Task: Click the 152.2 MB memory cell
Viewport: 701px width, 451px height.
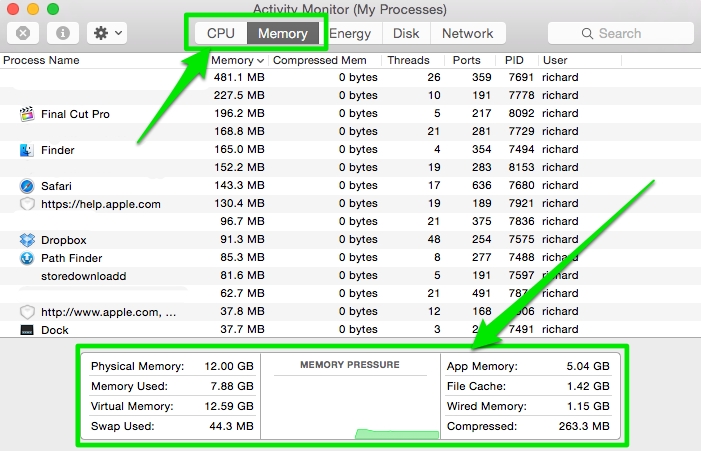Action: click(x=239, y=167)
